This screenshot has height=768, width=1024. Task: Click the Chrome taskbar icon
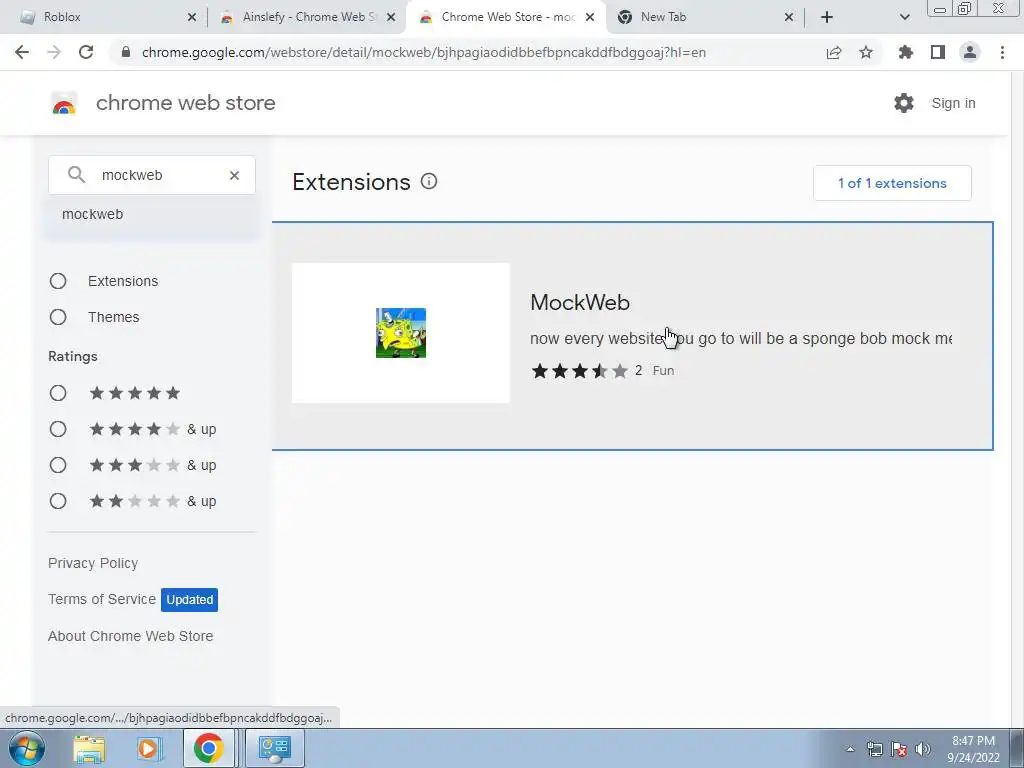[x=208, y=748]
